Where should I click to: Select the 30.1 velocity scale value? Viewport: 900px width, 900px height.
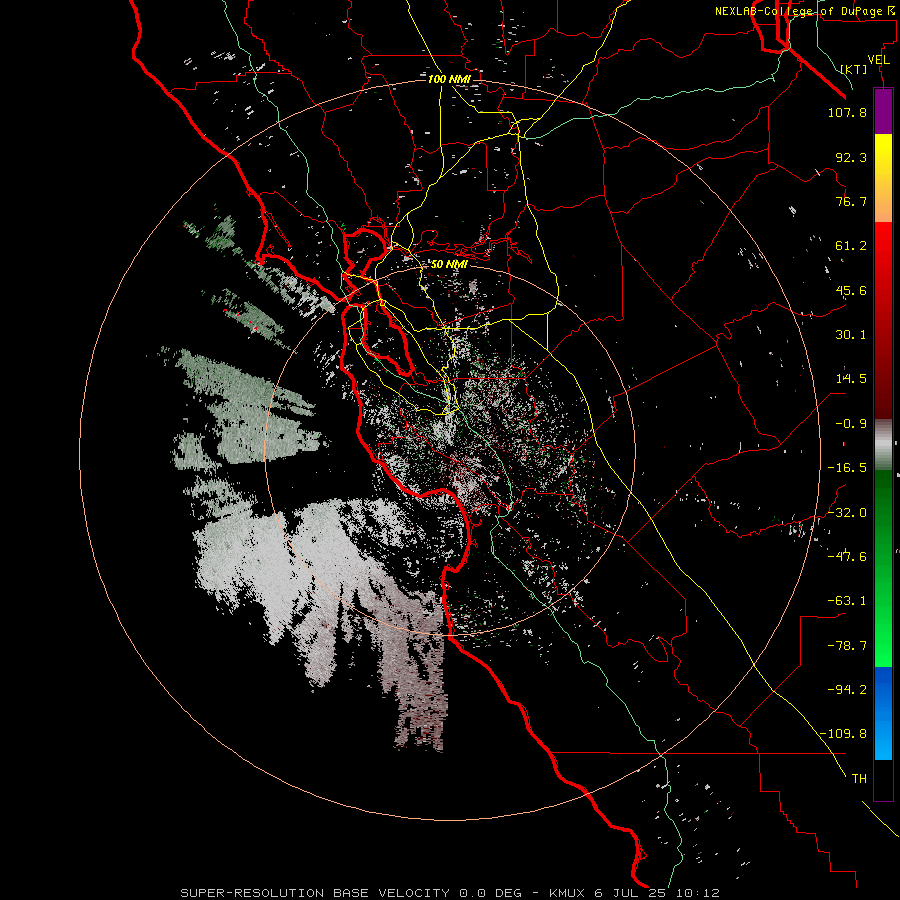(x=851, y=335)
